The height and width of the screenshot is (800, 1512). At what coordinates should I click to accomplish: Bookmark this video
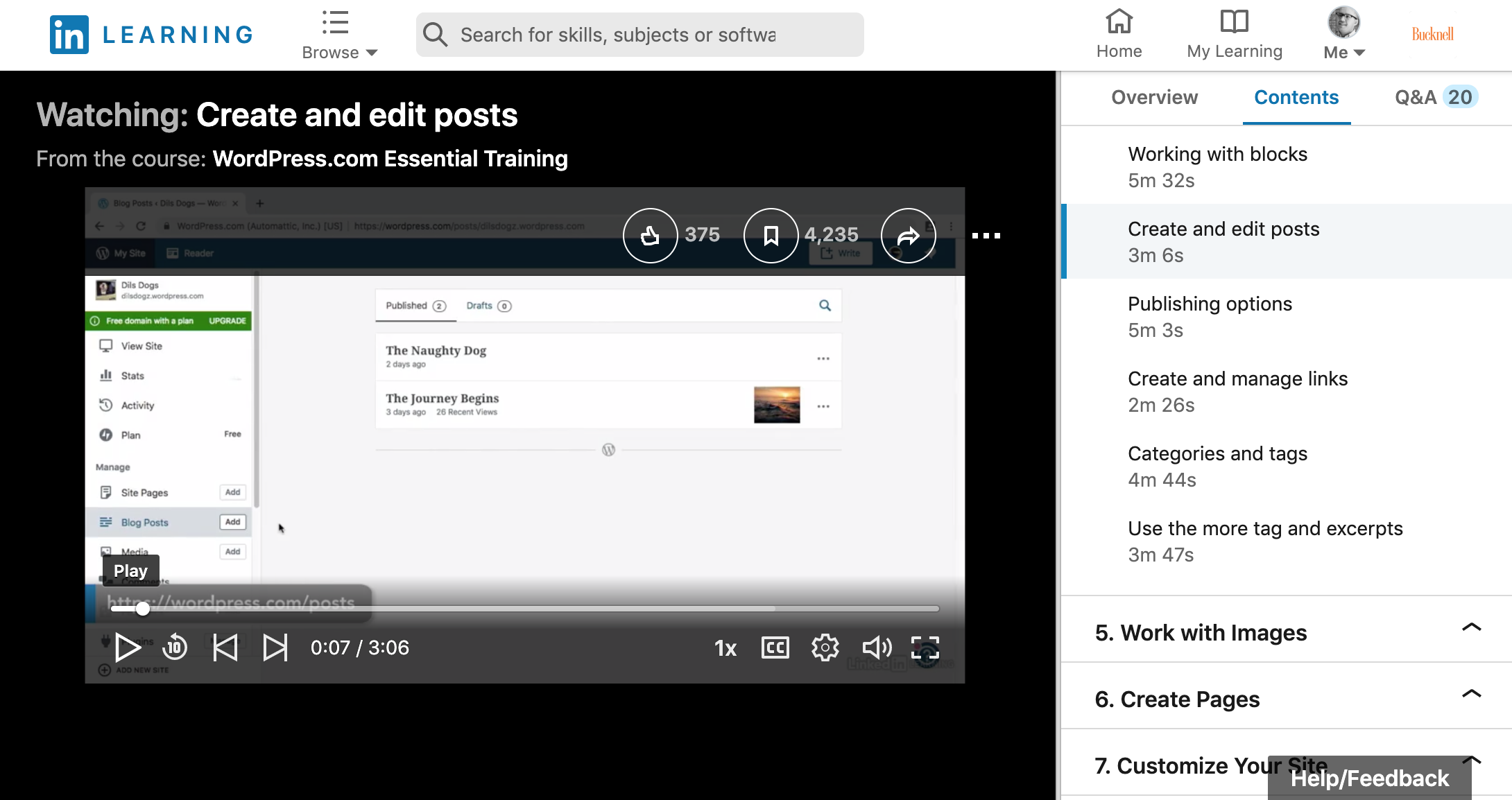coord(771,236)
